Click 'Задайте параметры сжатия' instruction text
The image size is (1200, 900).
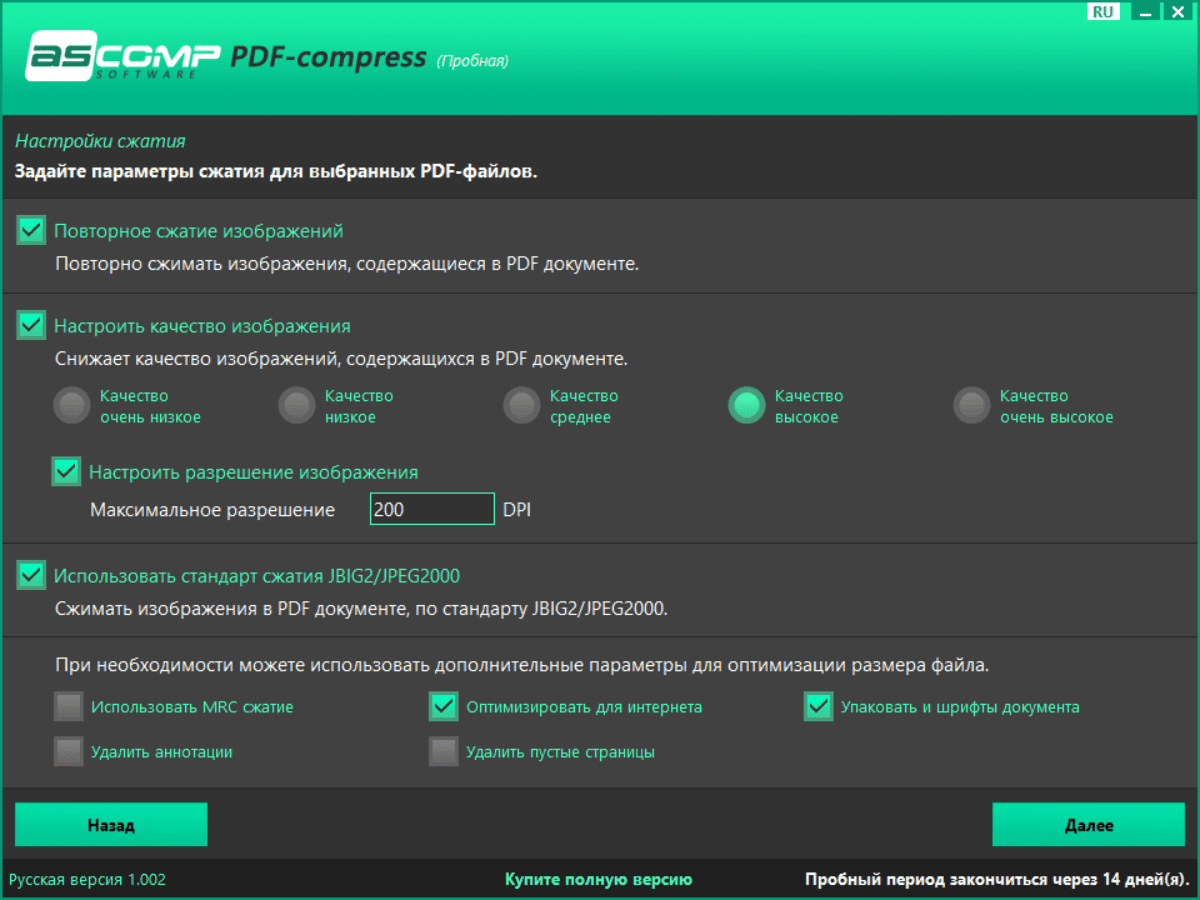276,171
